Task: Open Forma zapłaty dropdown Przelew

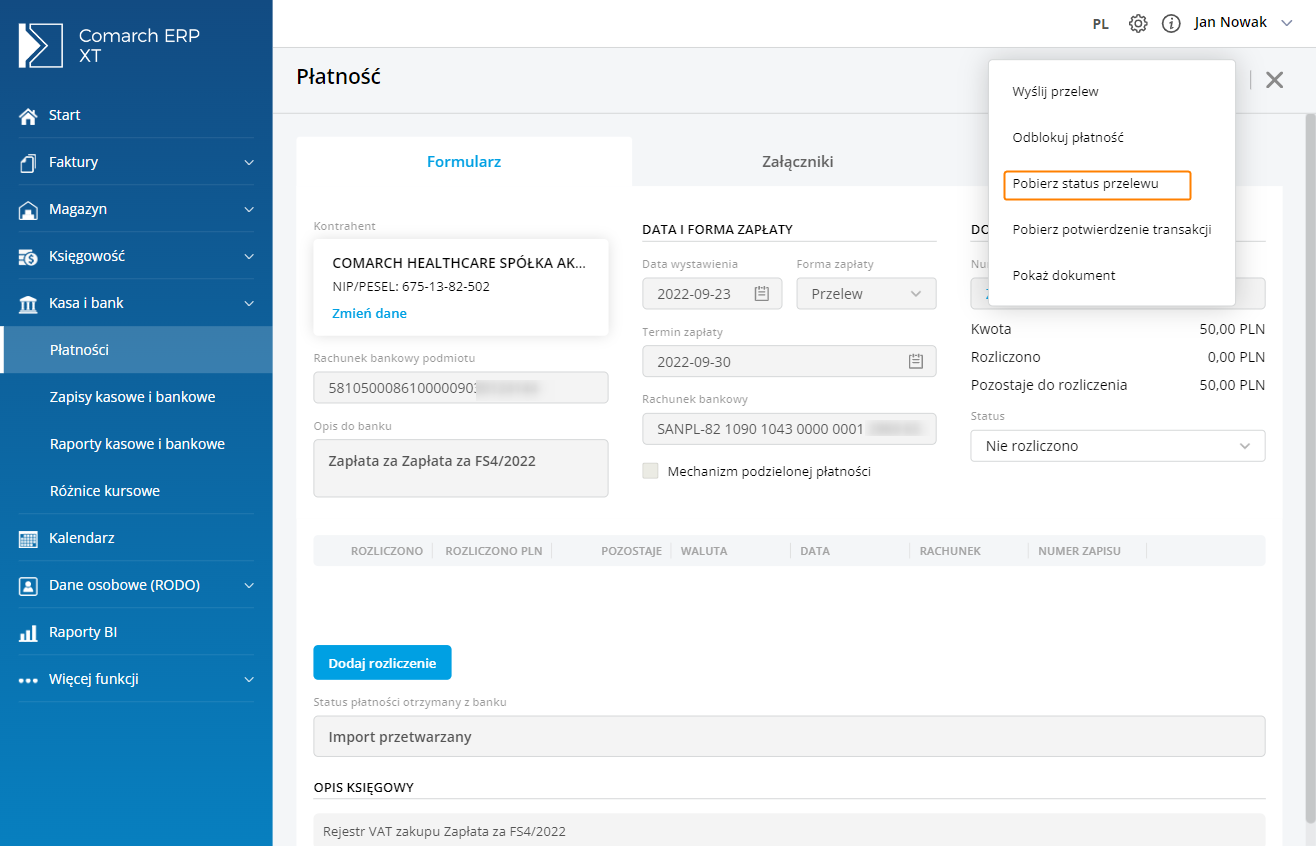Action: [x=866, y=294]
